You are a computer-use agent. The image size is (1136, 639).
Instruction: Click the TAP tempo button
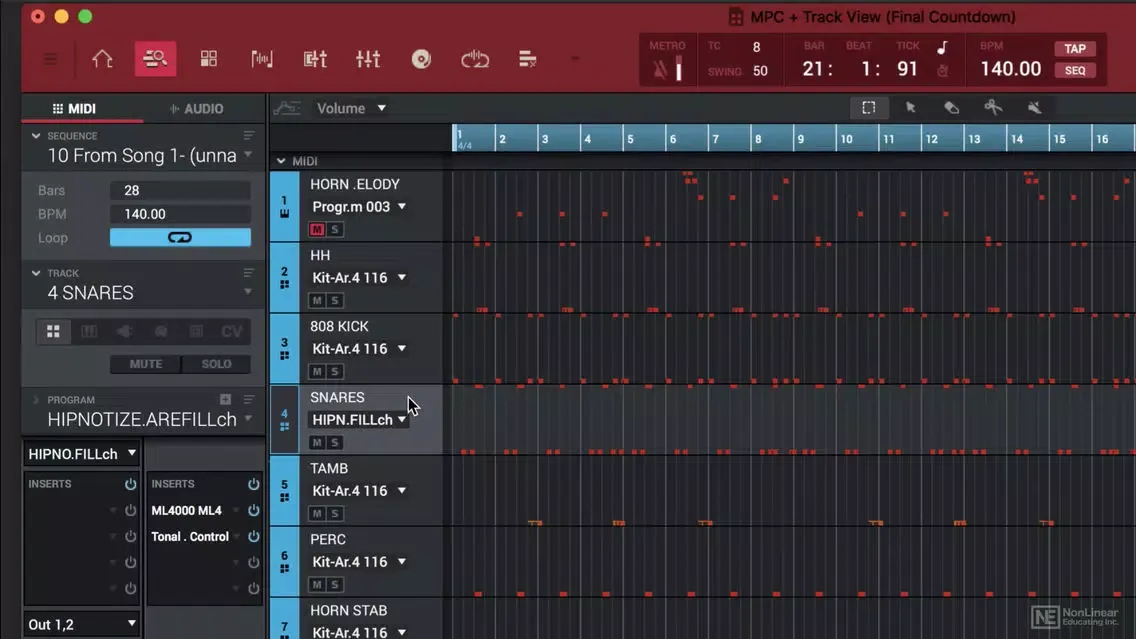[x=1074, y=49]
